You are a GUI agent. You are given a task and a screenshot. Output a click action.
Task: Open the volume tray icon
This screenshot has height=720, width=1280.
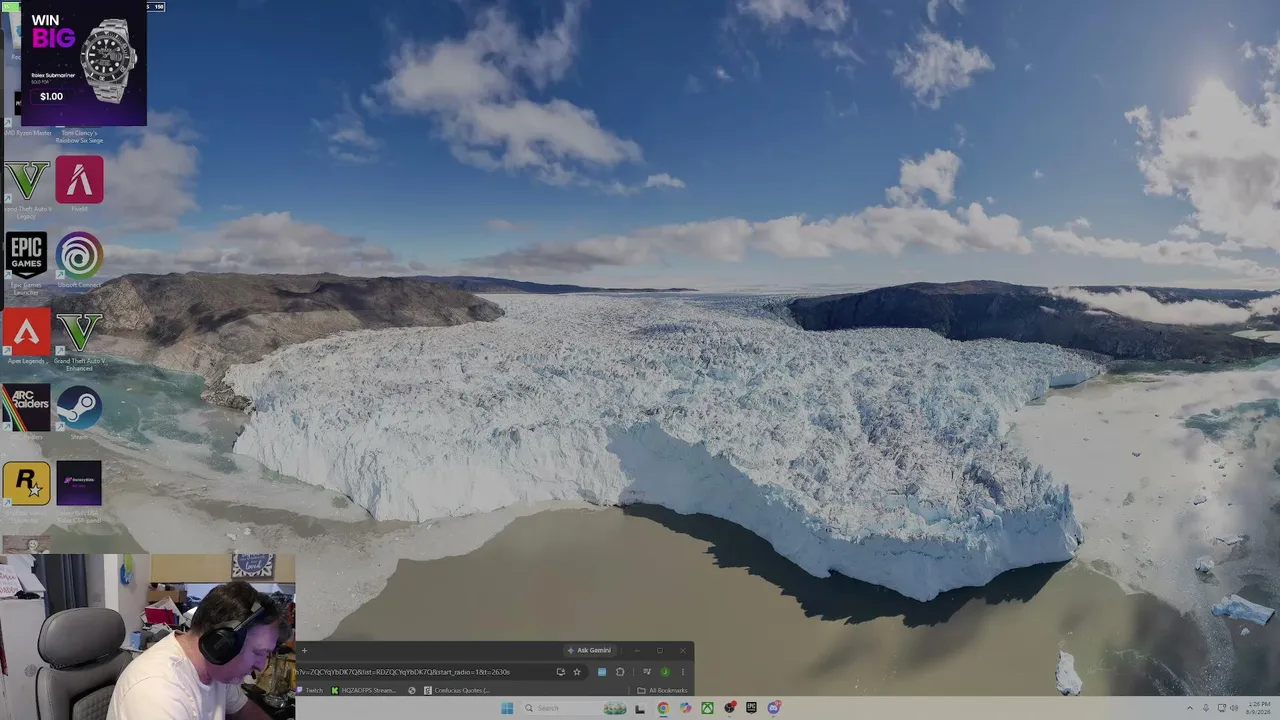[x=1234, y=708]
